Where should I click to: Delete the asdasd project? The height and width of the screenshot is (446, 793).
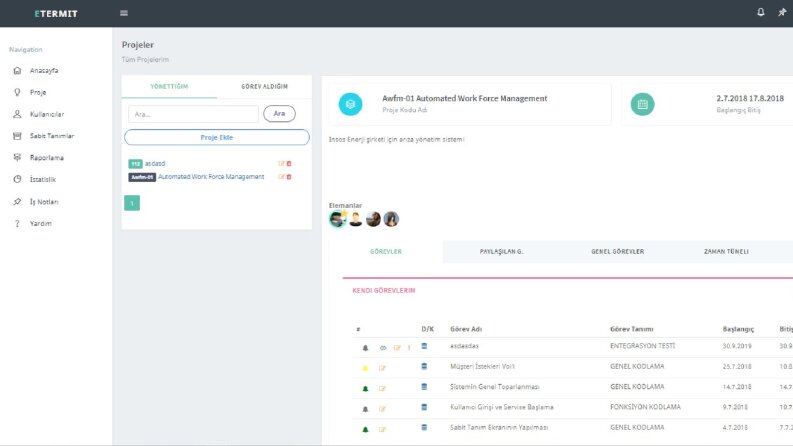[289, 163]
